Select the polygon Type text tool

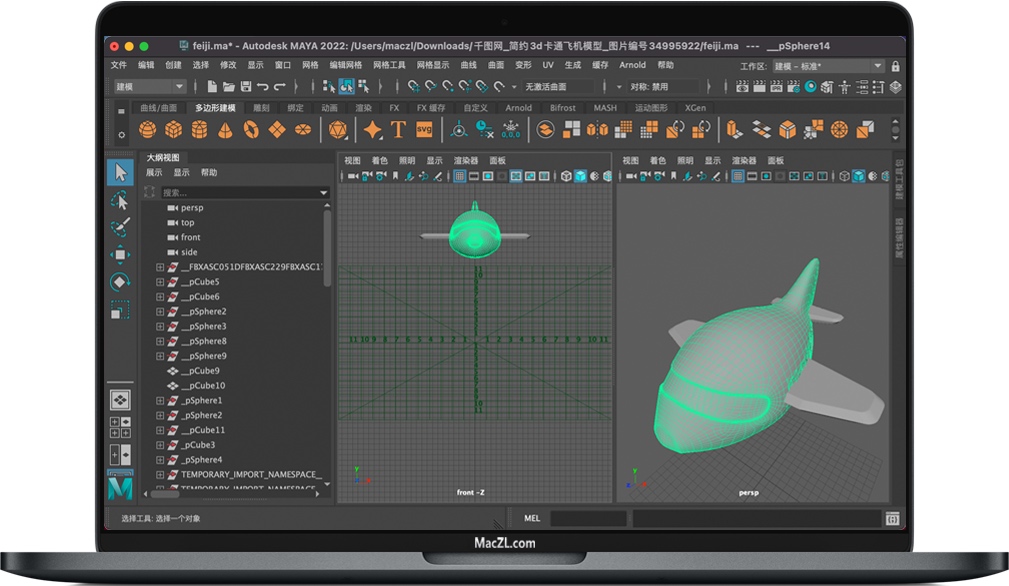(398, 130)
